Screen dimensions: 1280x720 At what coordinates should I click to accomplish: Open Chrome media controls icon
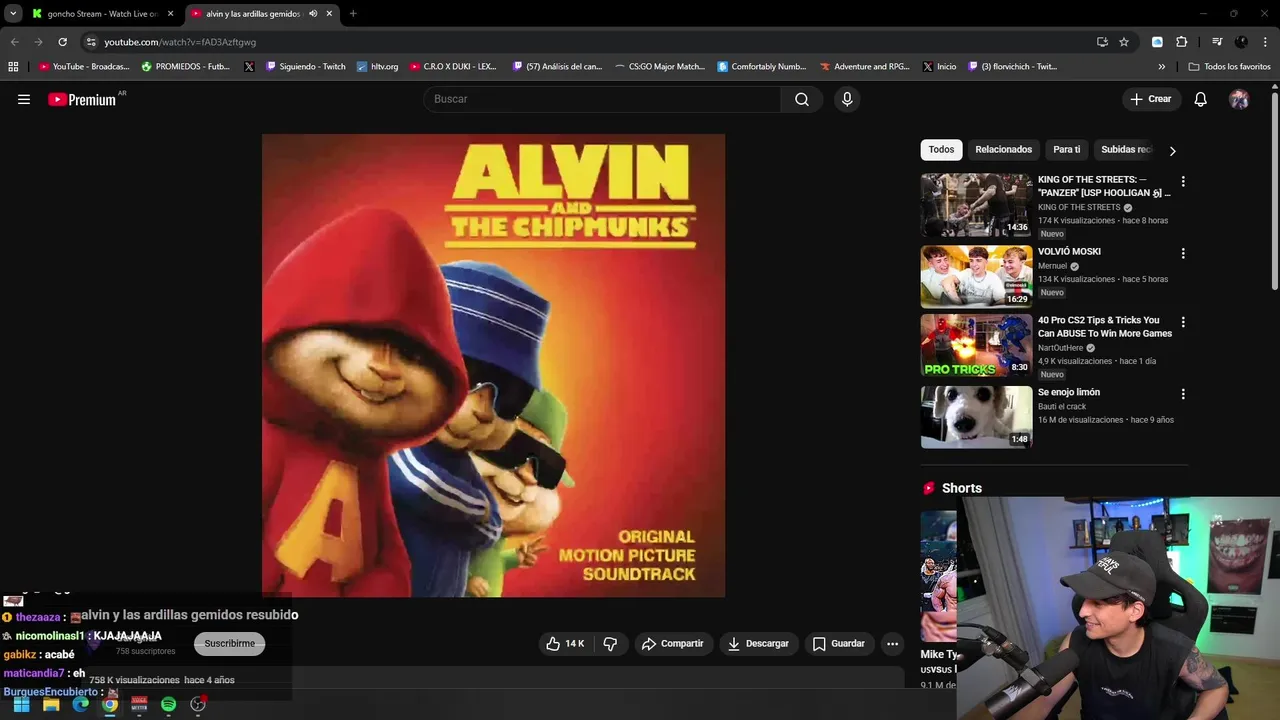click(1217, 42)
